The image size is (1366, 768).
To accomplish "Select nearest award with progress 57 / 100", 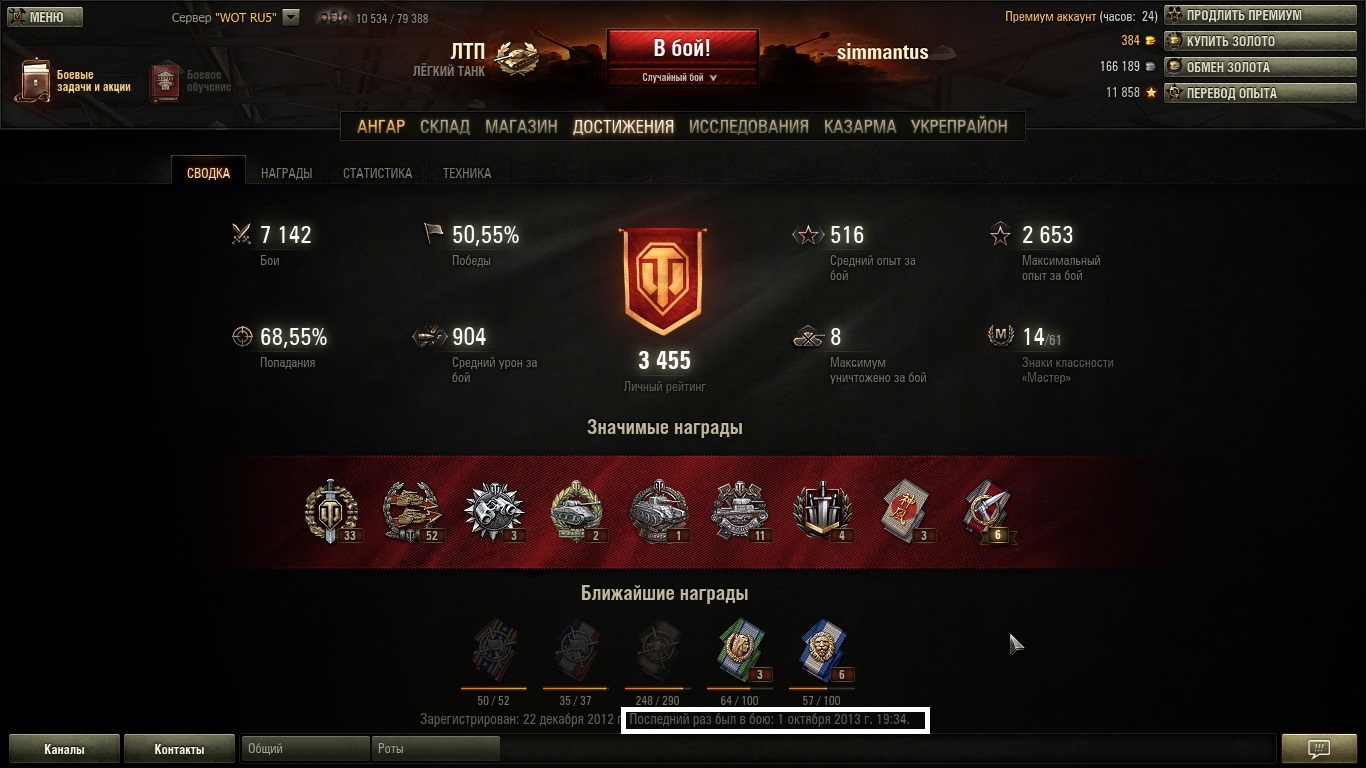I will pos(822,653).
